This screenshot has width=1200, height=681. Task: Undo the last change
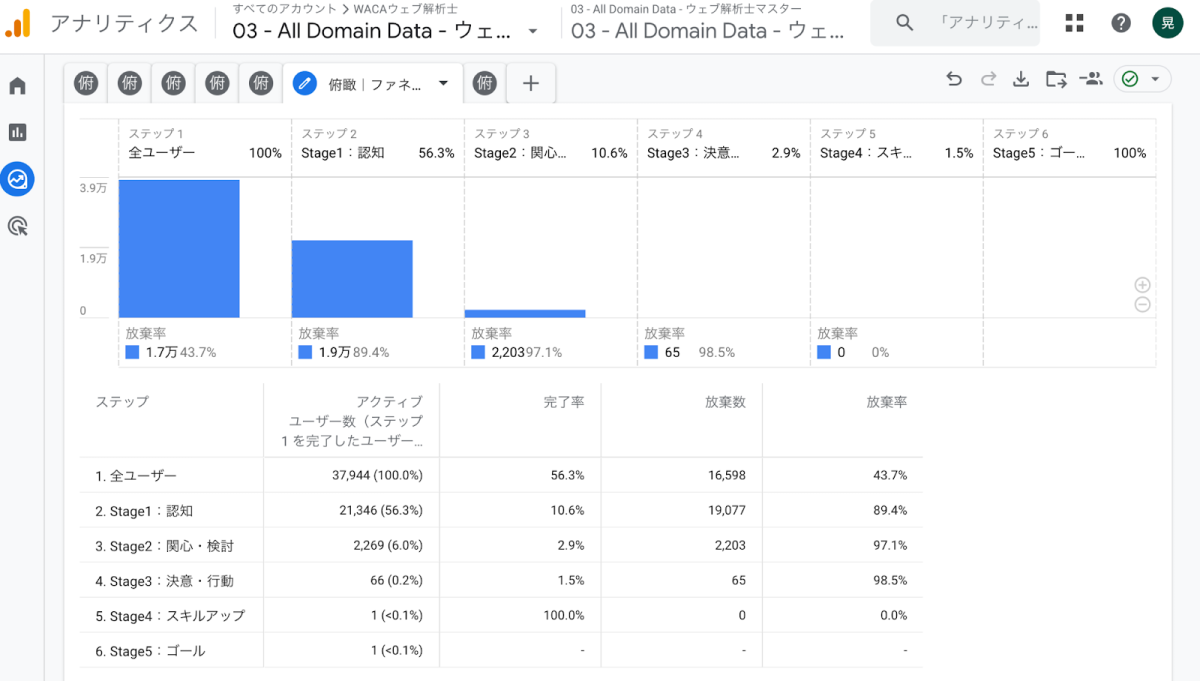tap(954, 79)
